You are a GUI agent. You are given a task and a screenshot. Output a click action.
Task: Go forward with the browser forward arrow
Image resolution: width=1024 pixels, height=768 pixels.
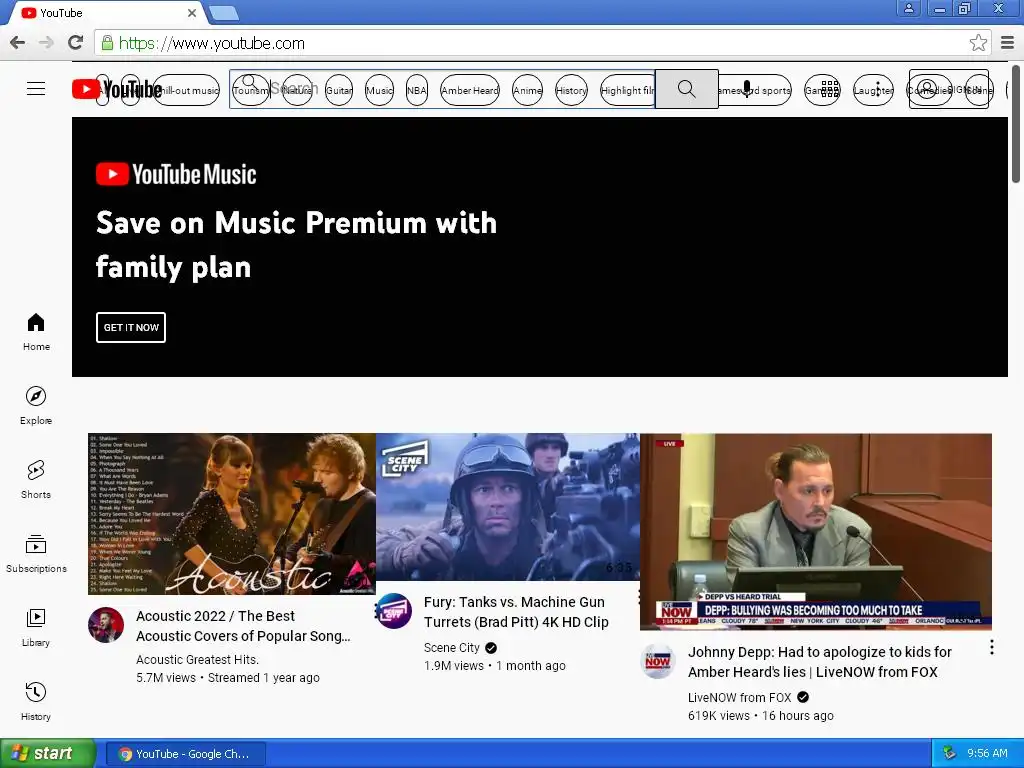(46, 43)
